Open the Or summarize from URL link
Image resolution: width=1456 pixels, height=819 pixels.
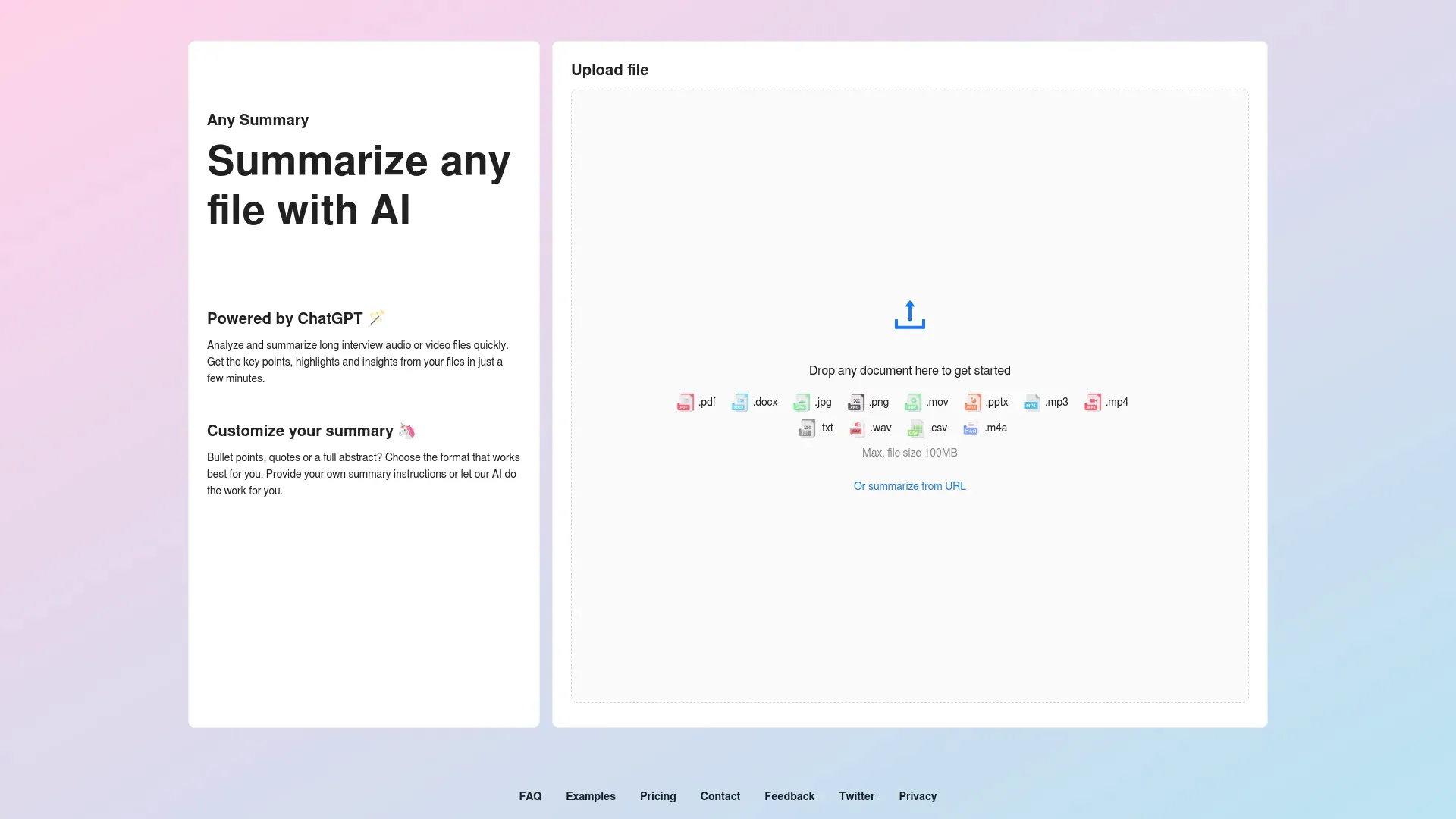click(x=909, y=486)
